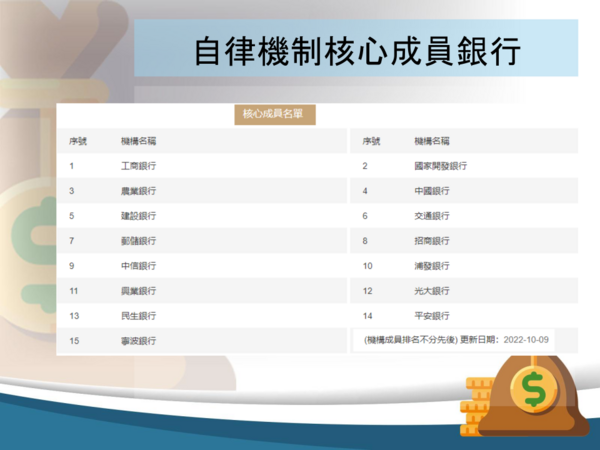Click the 機構名稱 header above 工商銀行
The image size is (600, 450).
pyautogui.click(x=139, y=141)
